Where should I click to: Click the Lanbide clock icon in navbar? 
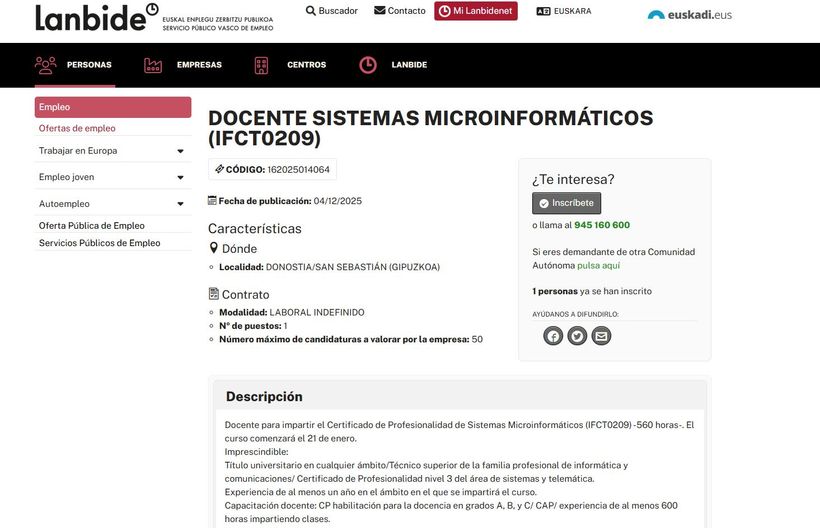click(368, 65)
